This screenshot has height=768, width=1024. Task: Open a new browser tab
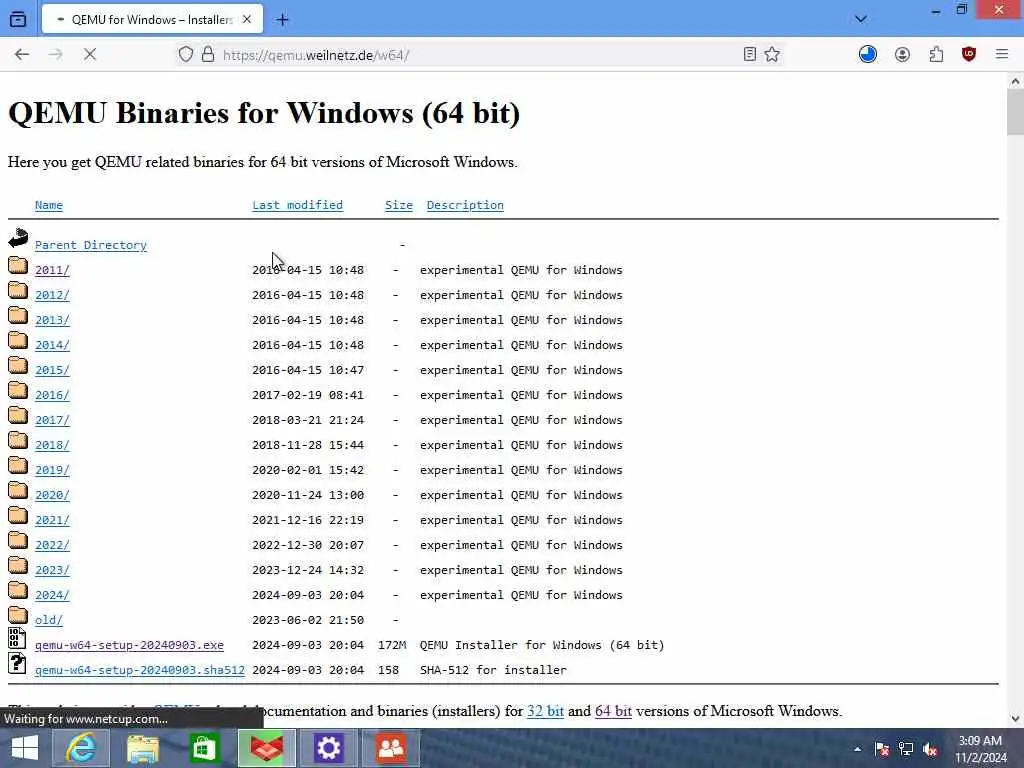click(x=282, y=20)
